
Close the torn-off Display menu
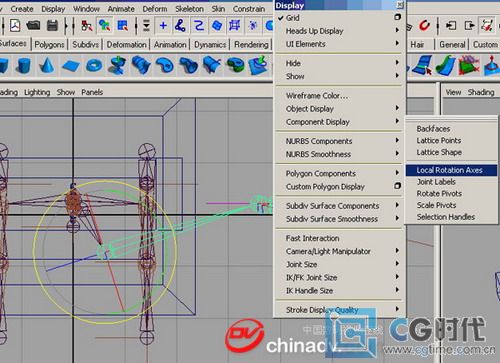(400, 5)
